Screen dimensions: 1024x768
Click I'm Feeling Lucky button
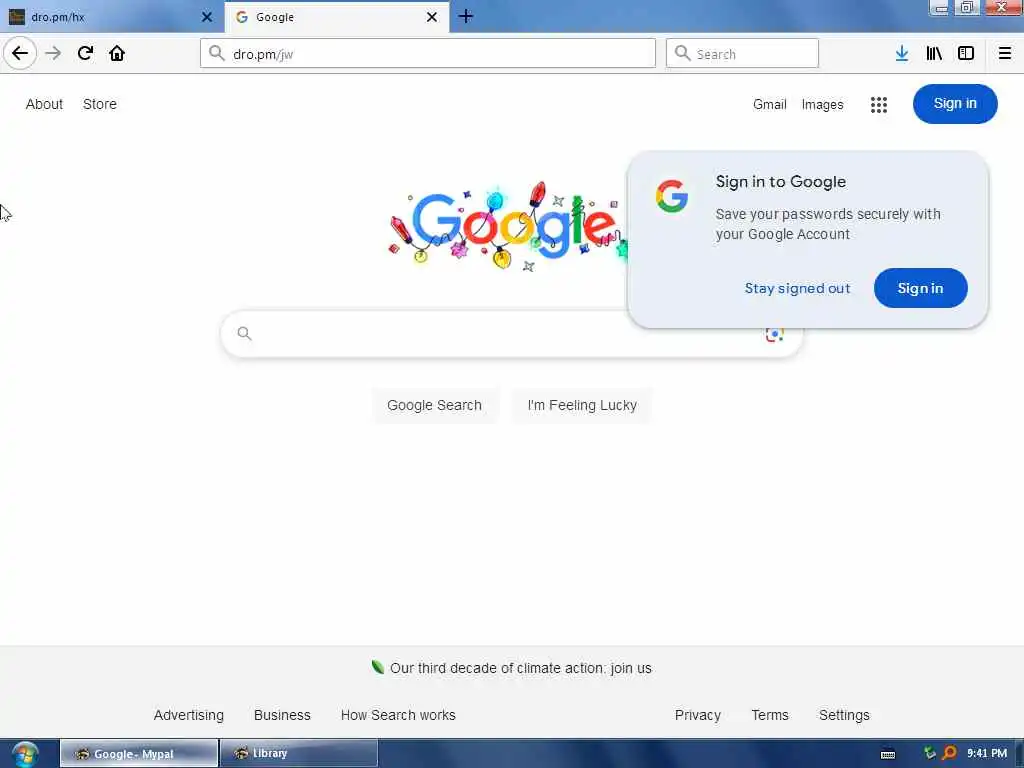[x=582, y=405]
